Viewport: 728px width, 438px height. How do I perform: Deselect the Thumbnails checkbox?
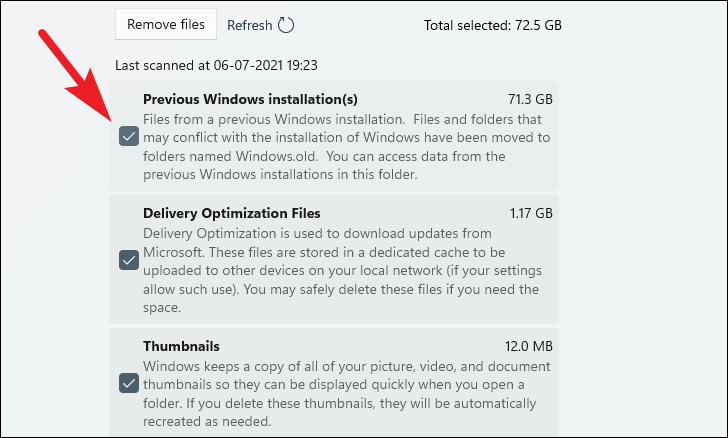tap(129, 383)
